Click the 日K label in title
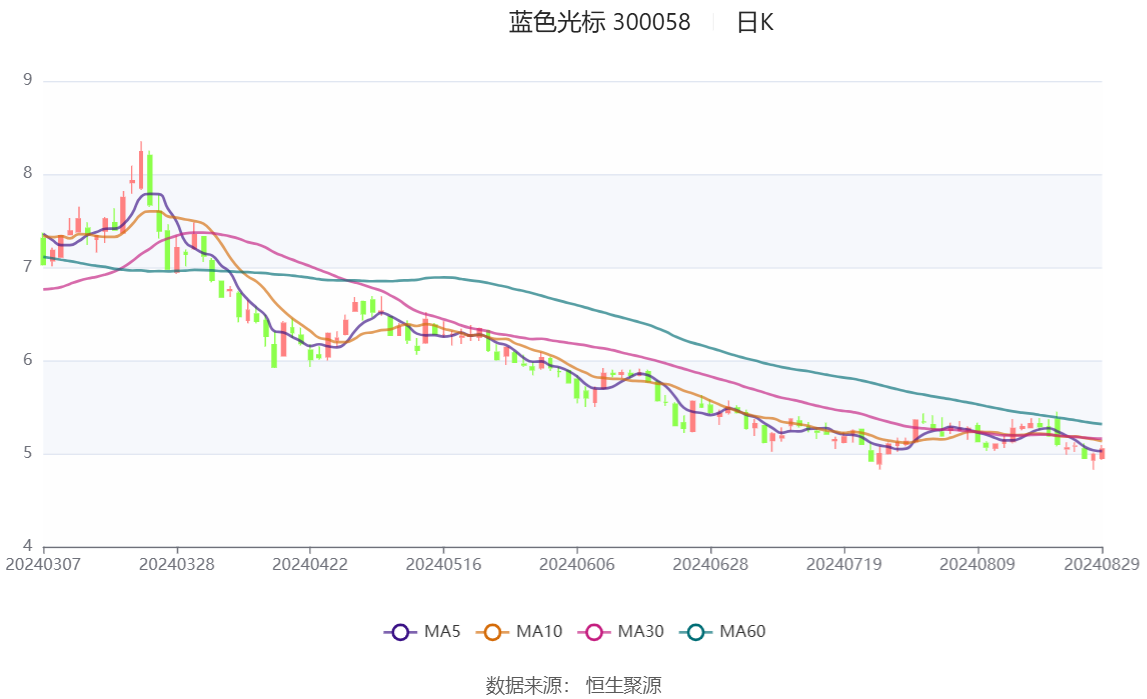The width and height of the screenshot is (1147, 699). pyautogui.click(x=755, y=22)
